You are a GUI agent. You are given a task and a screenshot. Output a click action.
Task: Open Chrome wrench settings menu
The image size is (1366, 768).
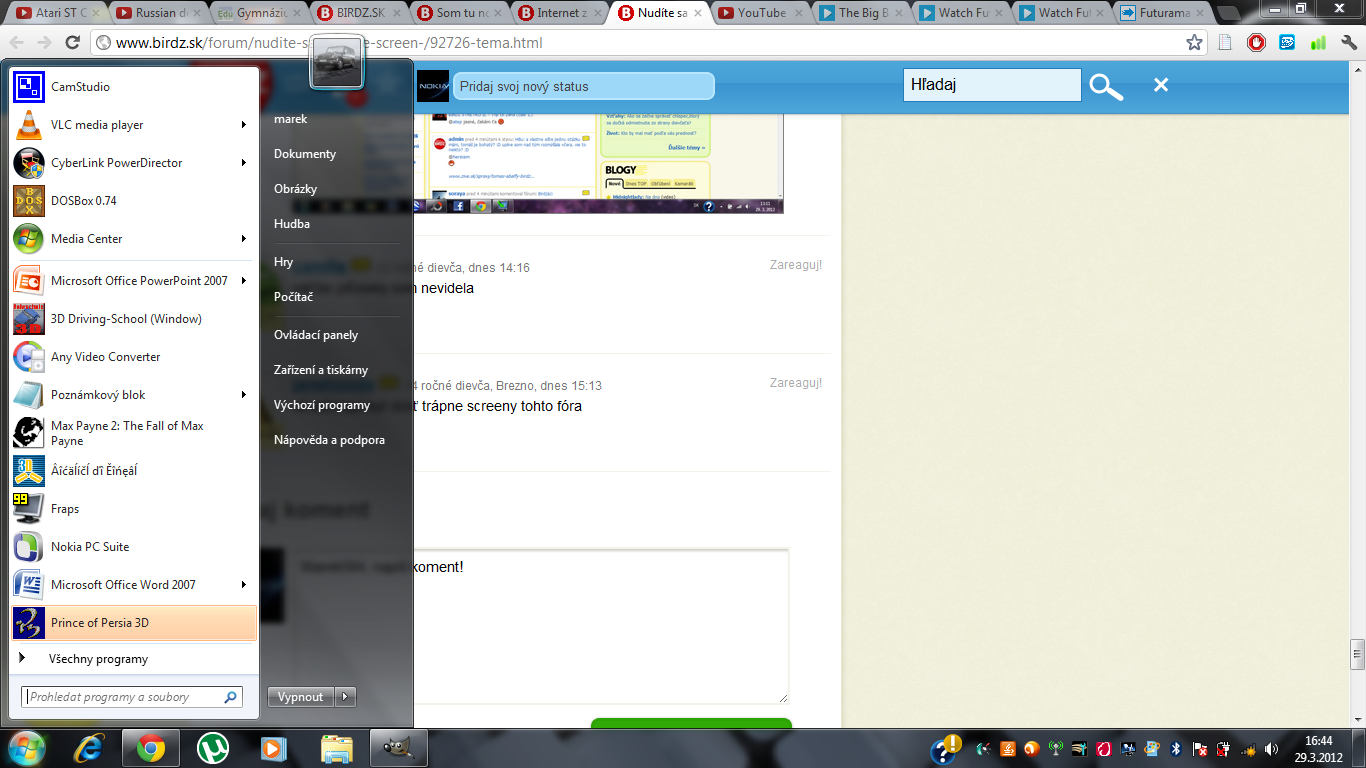click(x=1348, y=43)
